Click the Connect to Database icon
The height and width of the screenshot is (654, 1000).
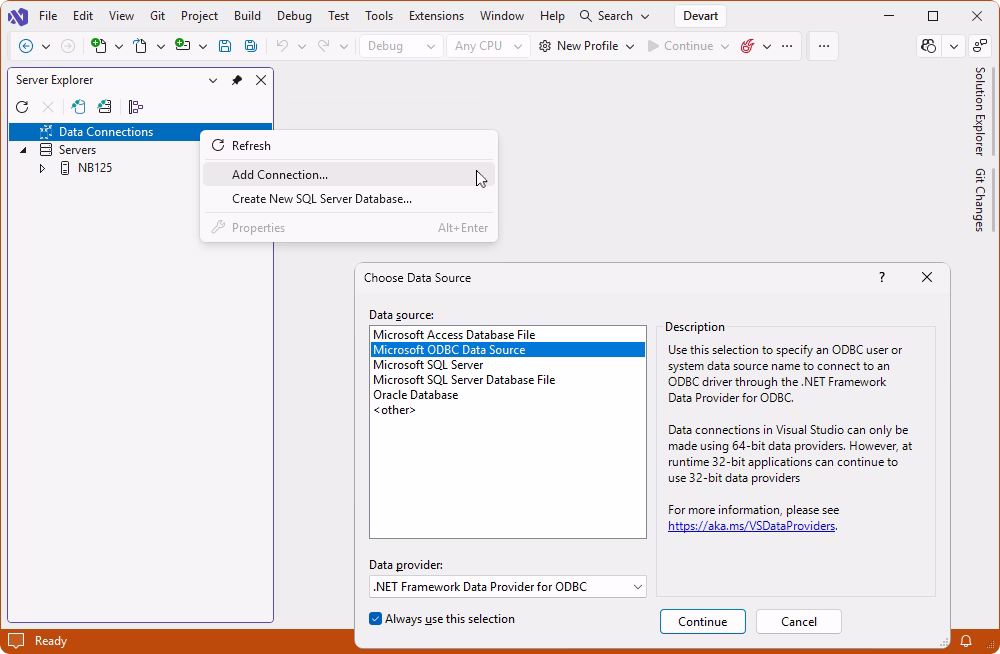tap(78, 107)
